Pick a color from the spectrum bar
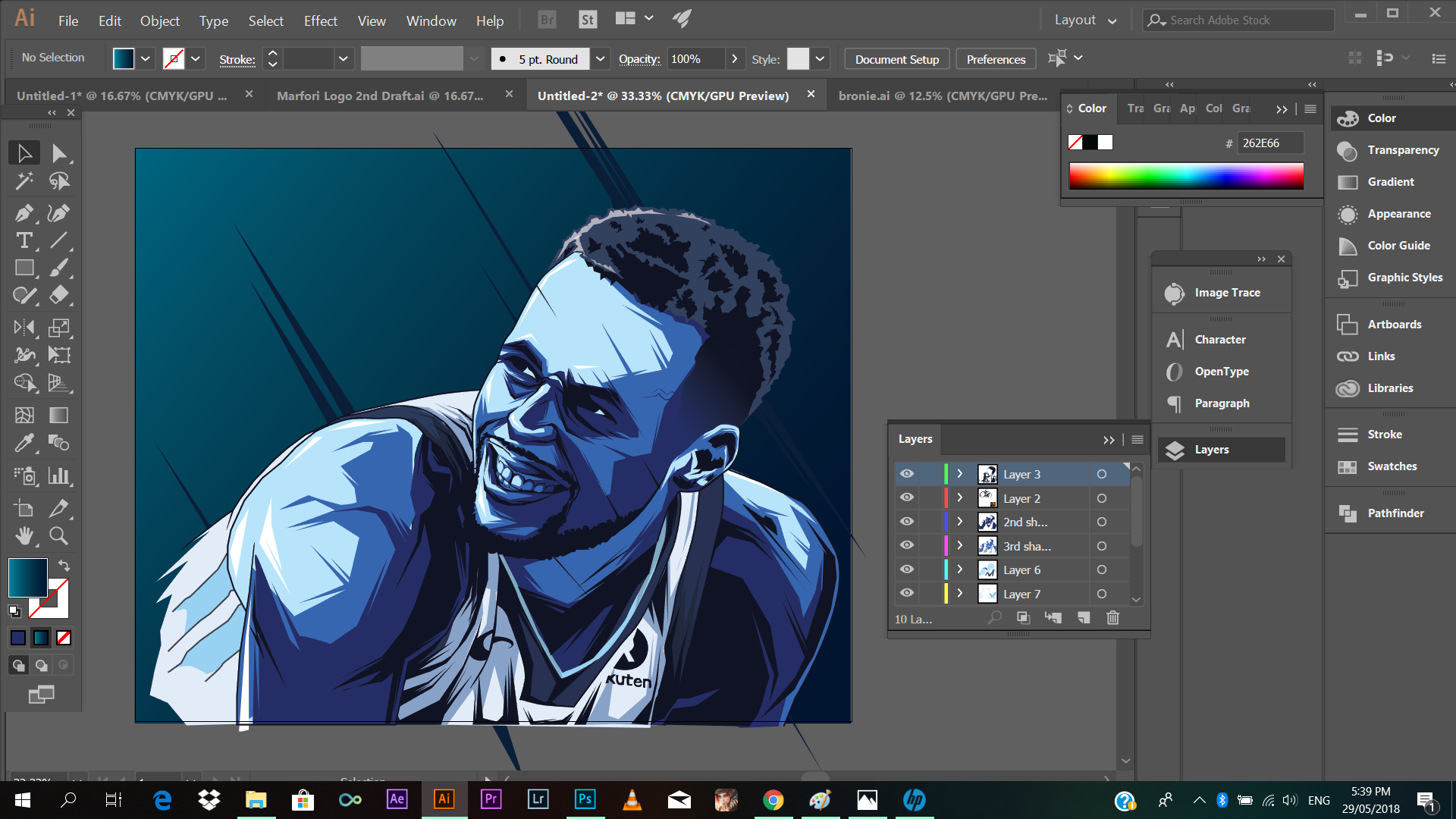The width and height of the screenshot is (1456, 819). pyautogui.click(x=1186, y=176)
